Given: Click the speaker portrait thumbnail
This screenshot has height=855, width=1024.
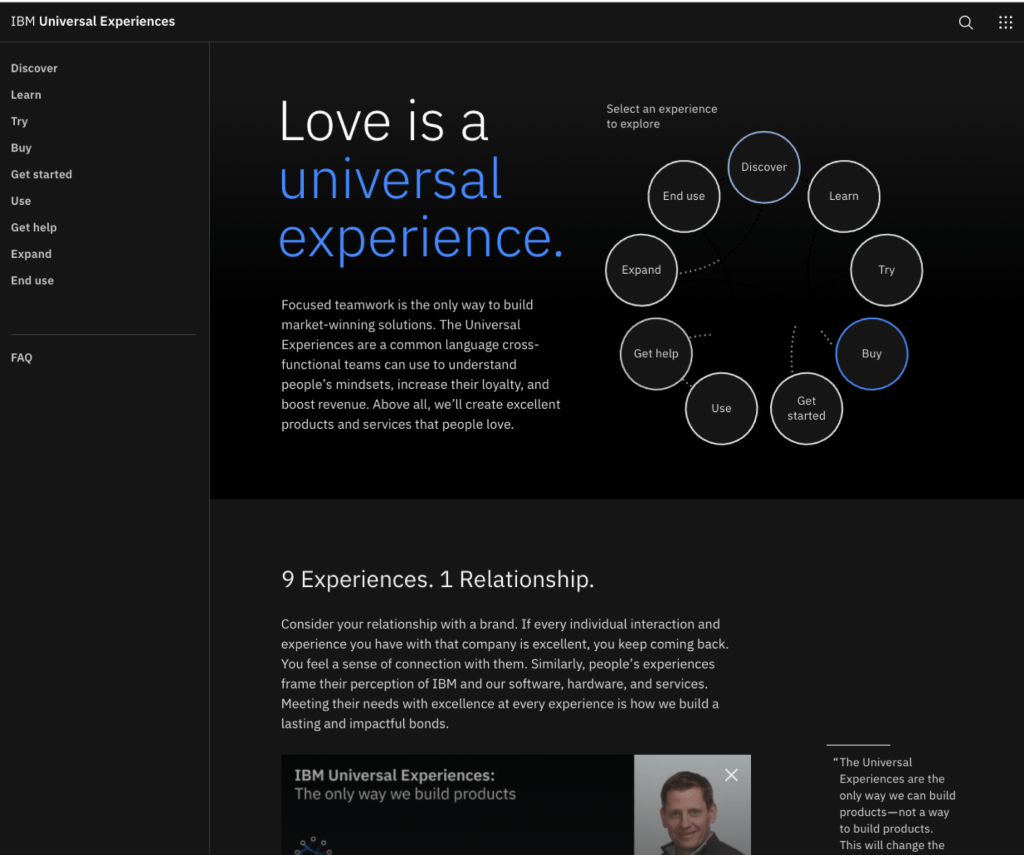Looking at the screenshot, I should (692, 810).
